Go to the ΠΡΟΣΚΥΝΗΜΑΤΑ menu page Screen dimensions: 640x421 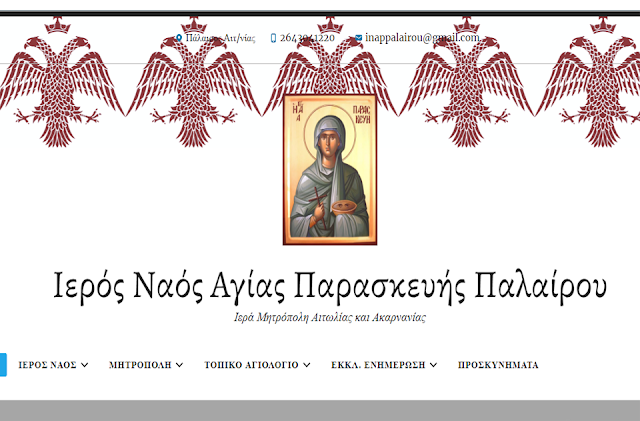(498, 365)
